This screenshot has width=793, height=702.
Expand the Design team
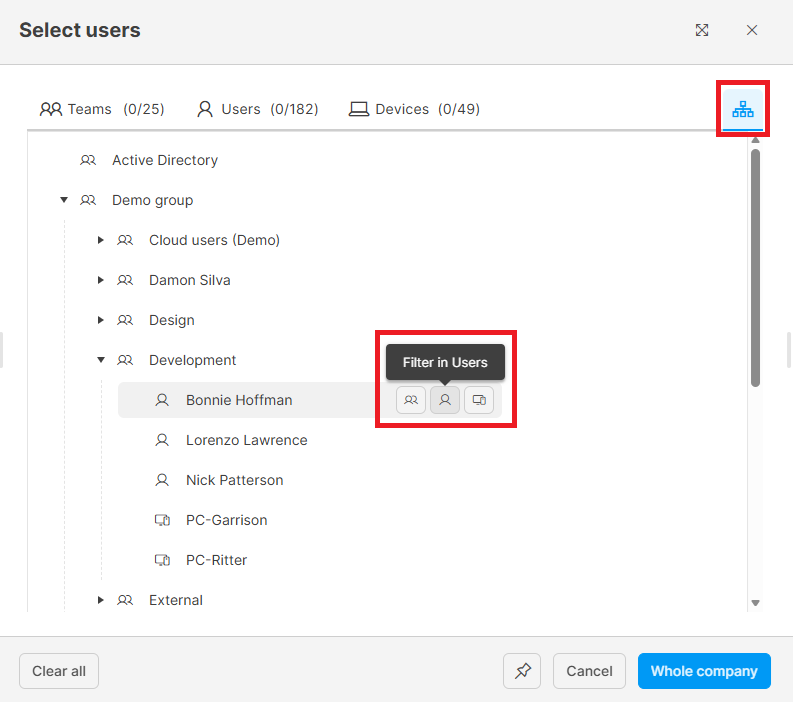point(101,320)
